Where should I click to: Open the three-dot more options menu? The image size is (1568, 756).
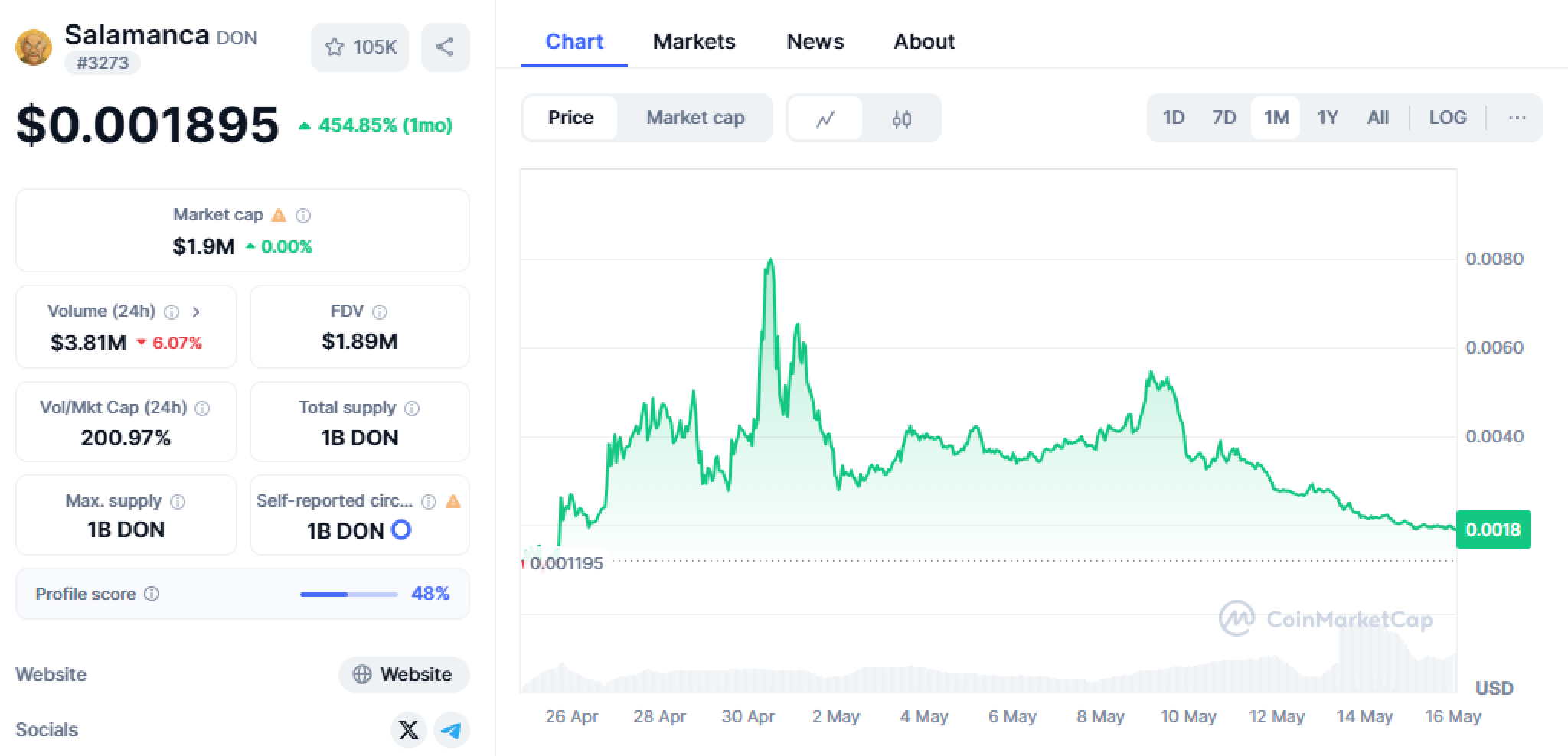pos(1517,118)
